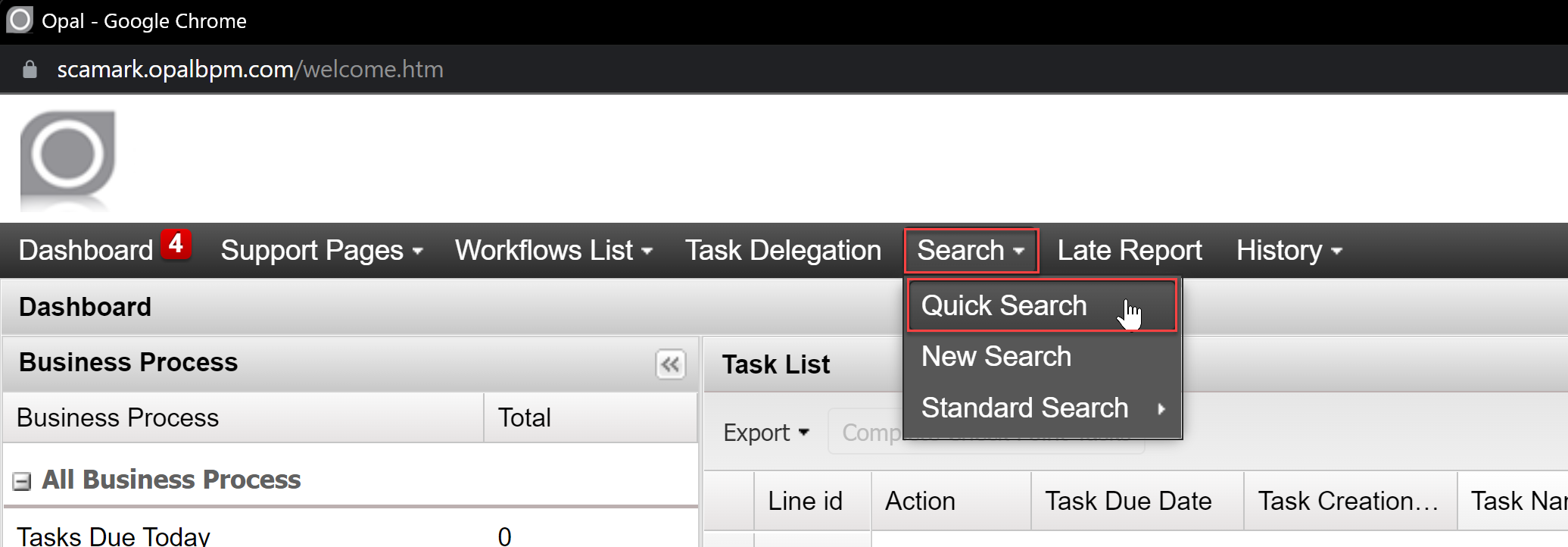Collapse the All Business Process tree group

coord(22,481)
